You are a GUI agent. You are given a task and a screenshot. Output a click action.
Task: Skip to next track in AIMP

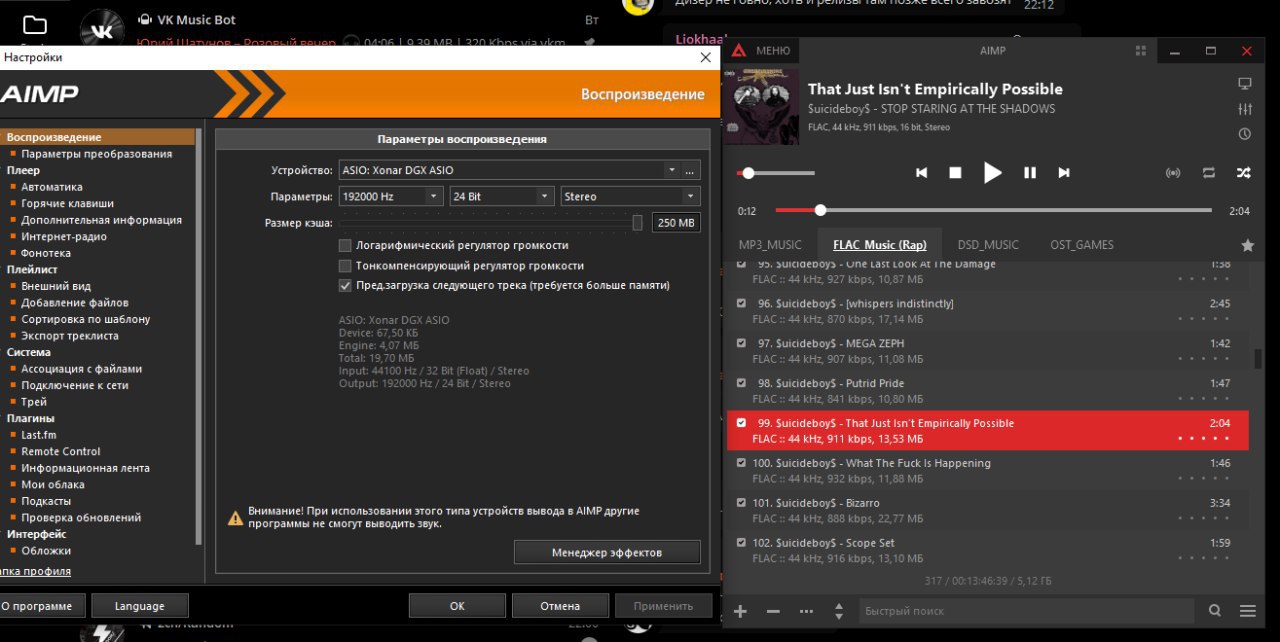tap(1064, 173)
